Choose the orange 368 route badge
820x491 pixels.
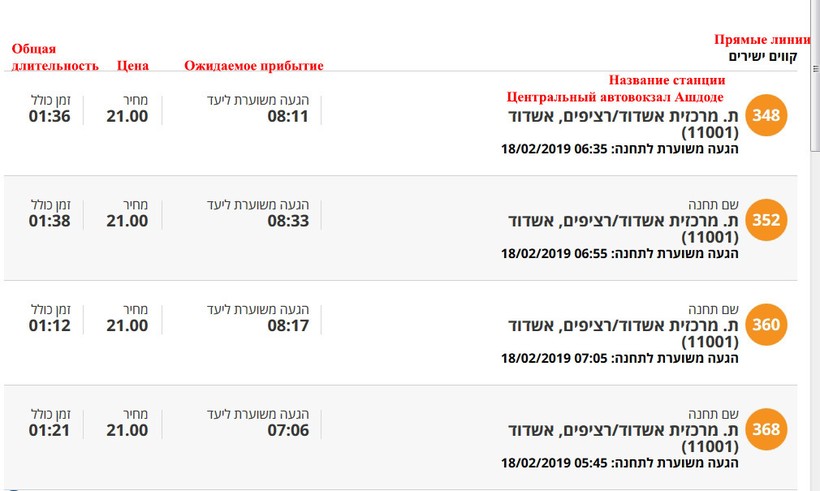coord(767,429)
